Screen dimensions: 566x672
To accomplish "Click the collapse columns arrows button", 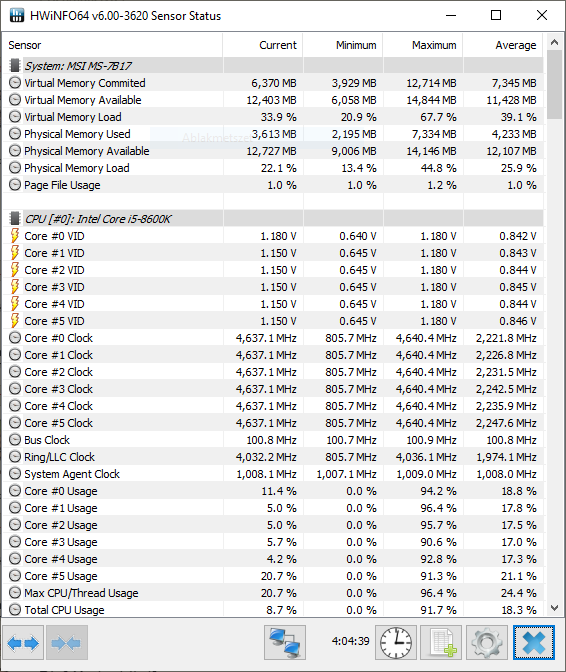I will [x=67, y=642].
